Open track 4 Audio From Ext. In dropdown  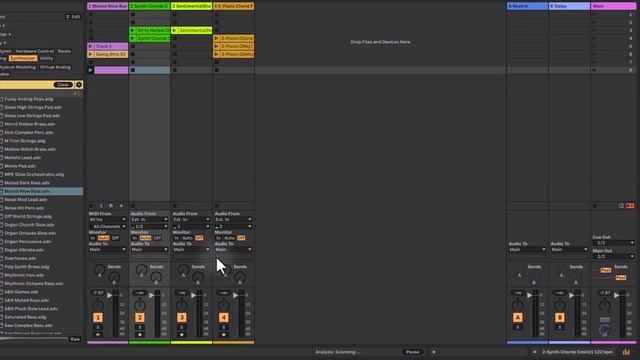click(233, 220)
